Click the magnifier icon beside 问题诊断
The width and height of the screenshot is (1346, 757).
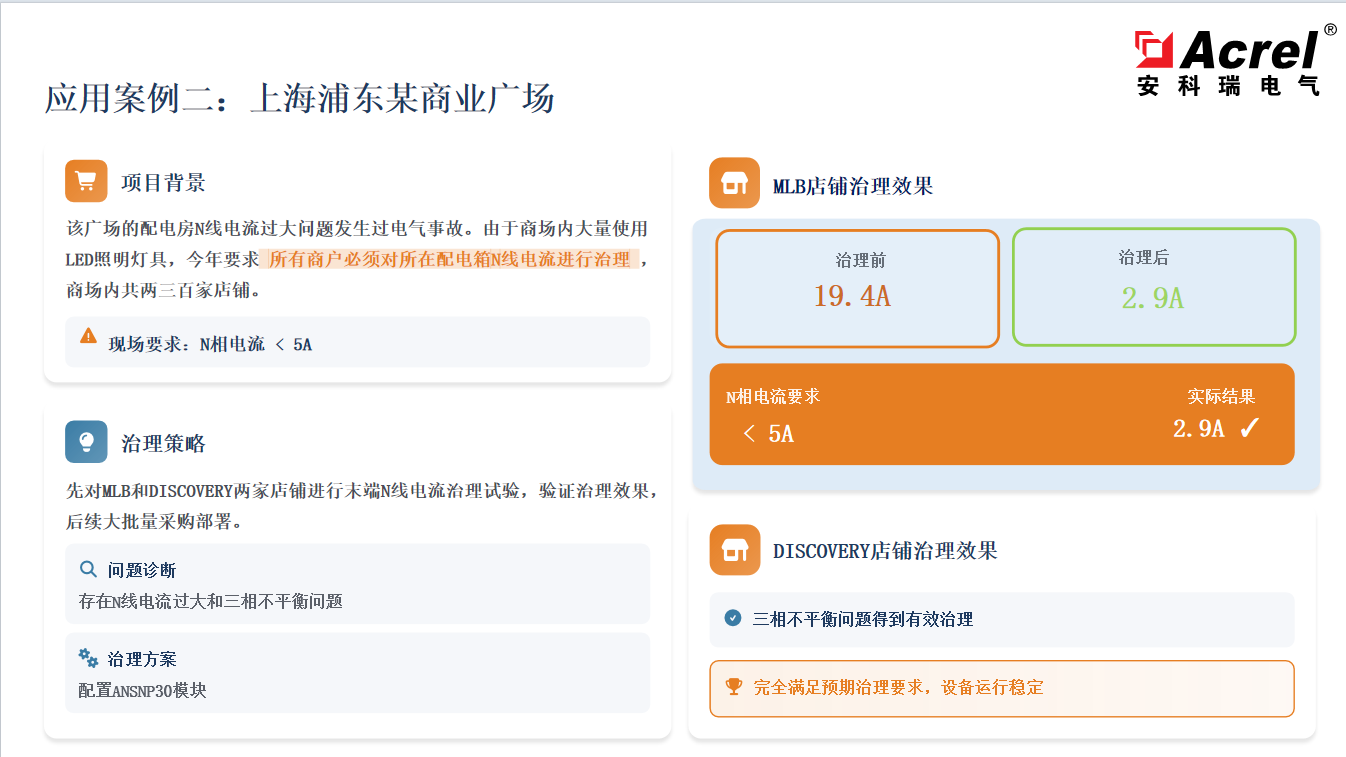(88, 569)
